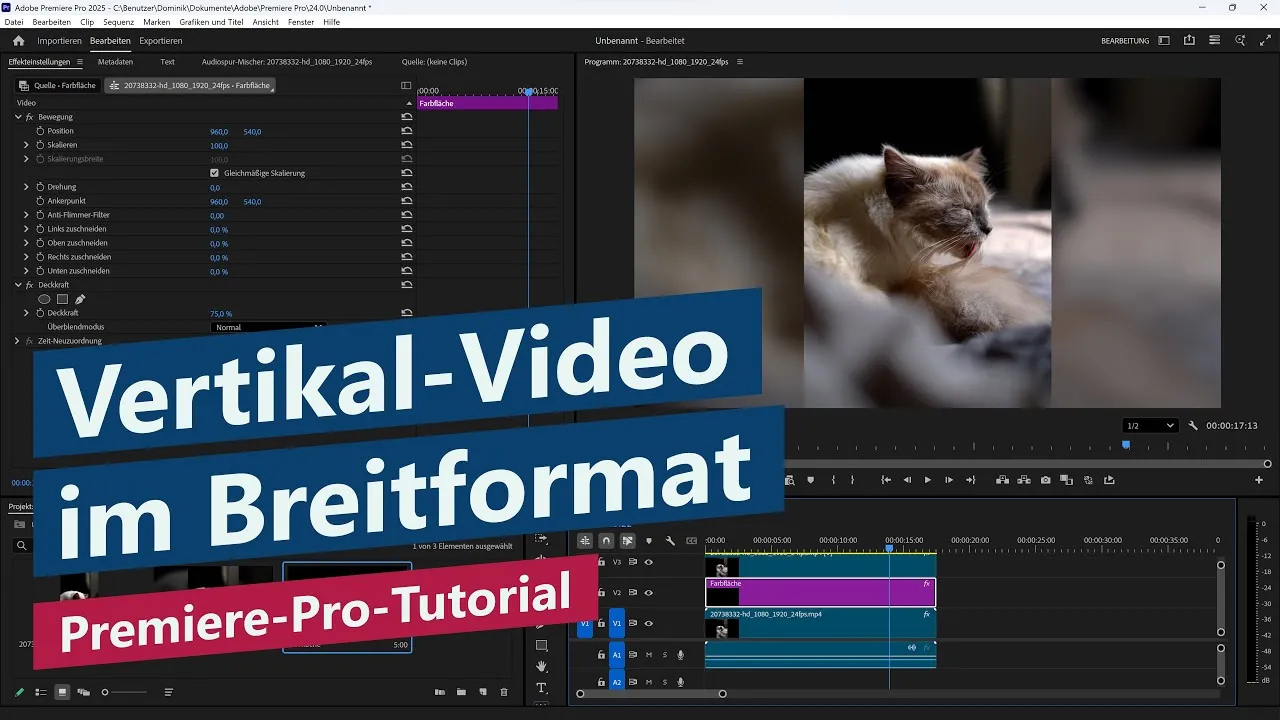Click the New Bin icon in Projekt panel
Screen dimensions: 1280x720
point(461,691)
